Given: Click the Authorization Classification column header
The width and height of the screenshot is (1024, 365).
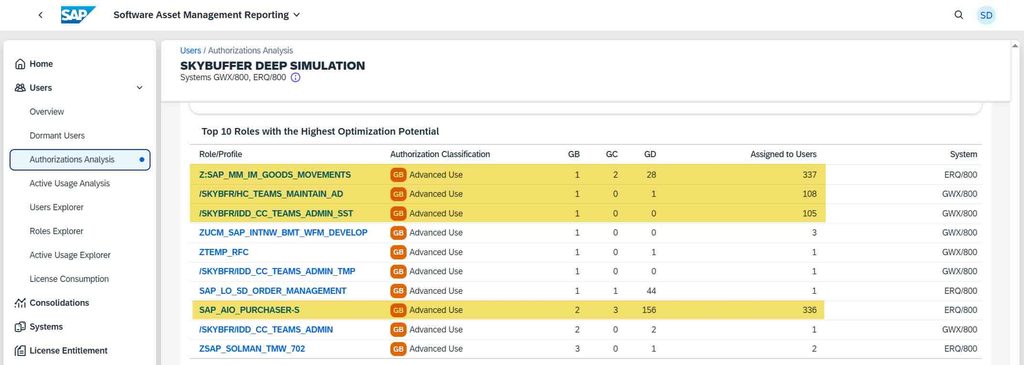Looking at the screenshot, I should pyautogui.click(x=440, y=155).
